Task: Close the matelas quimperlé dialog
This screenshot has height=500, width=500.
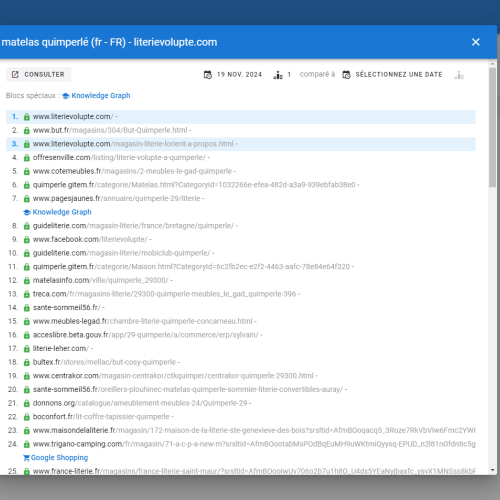Action: click(x=476, y=42)
